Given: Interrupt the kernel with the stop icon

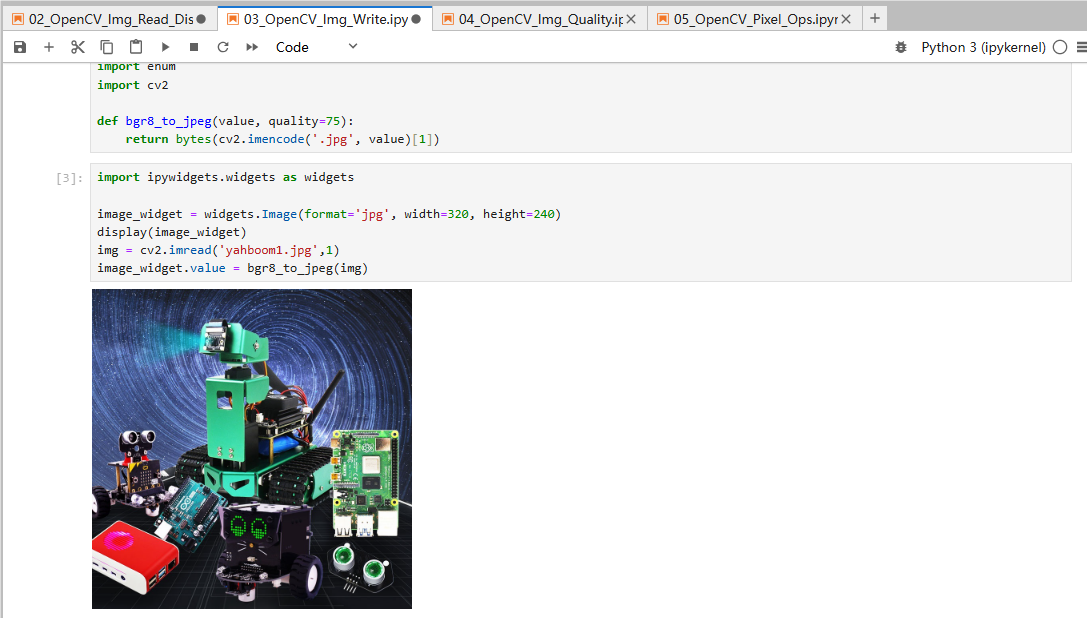Looking at the screenshot, I should (x=194, y=47).
